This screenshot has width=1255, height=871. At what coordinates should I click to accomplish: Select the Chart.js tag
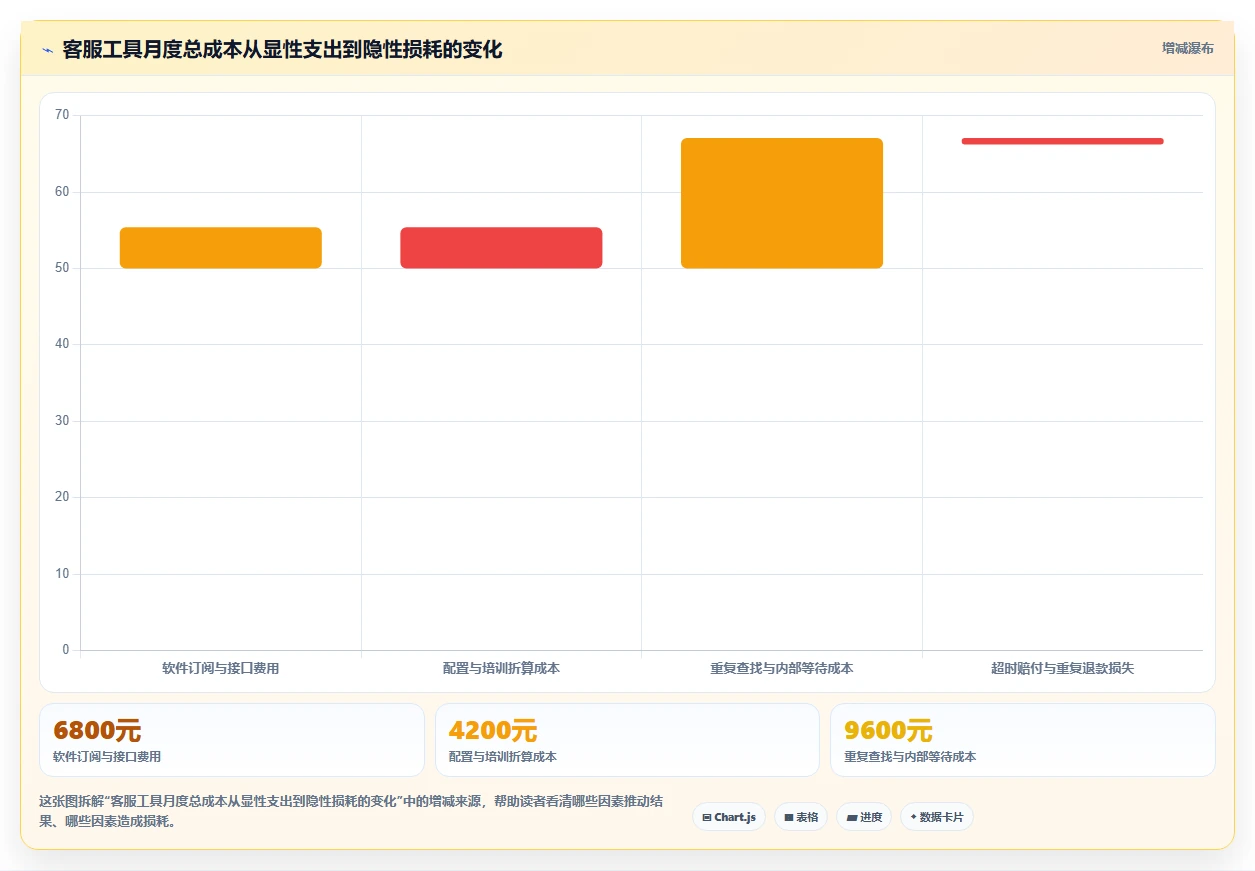pyautogui.click(x=729, y=817)
